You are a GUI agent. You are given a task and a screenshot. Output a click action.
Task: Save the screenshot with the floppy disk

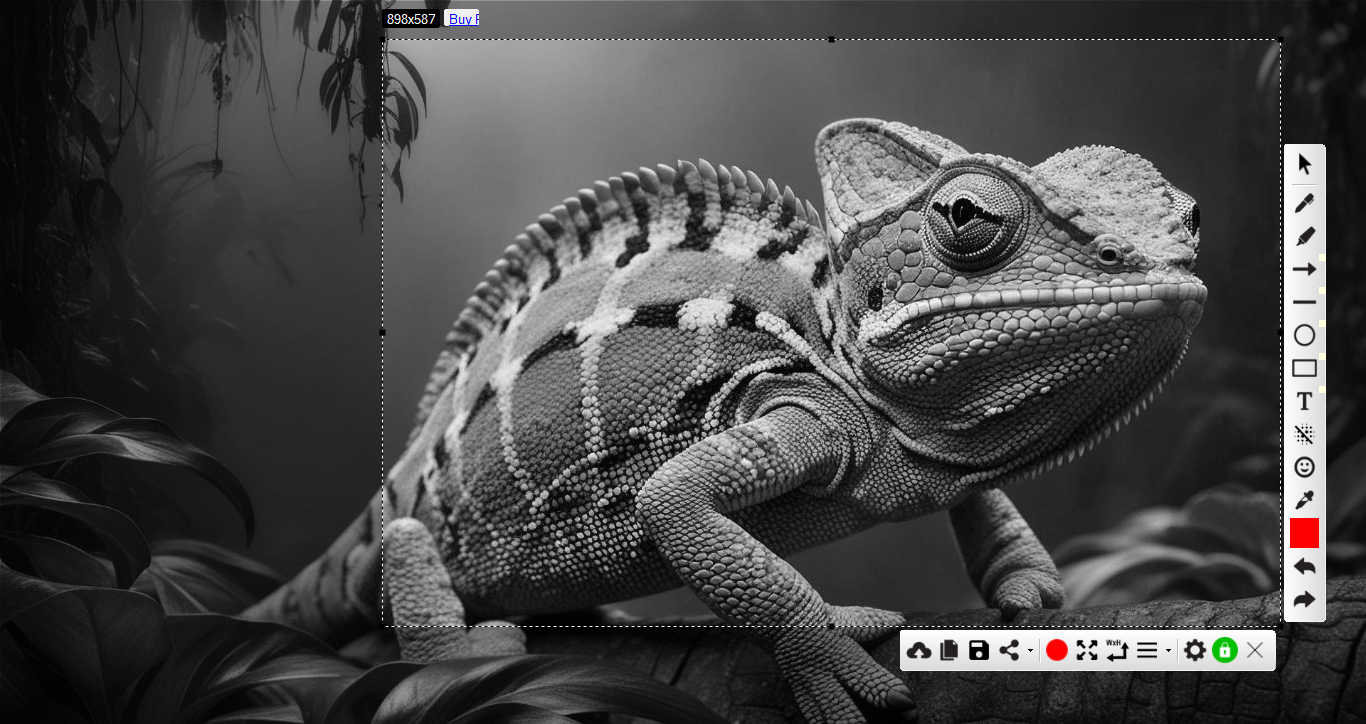click(x=979, y=651)
